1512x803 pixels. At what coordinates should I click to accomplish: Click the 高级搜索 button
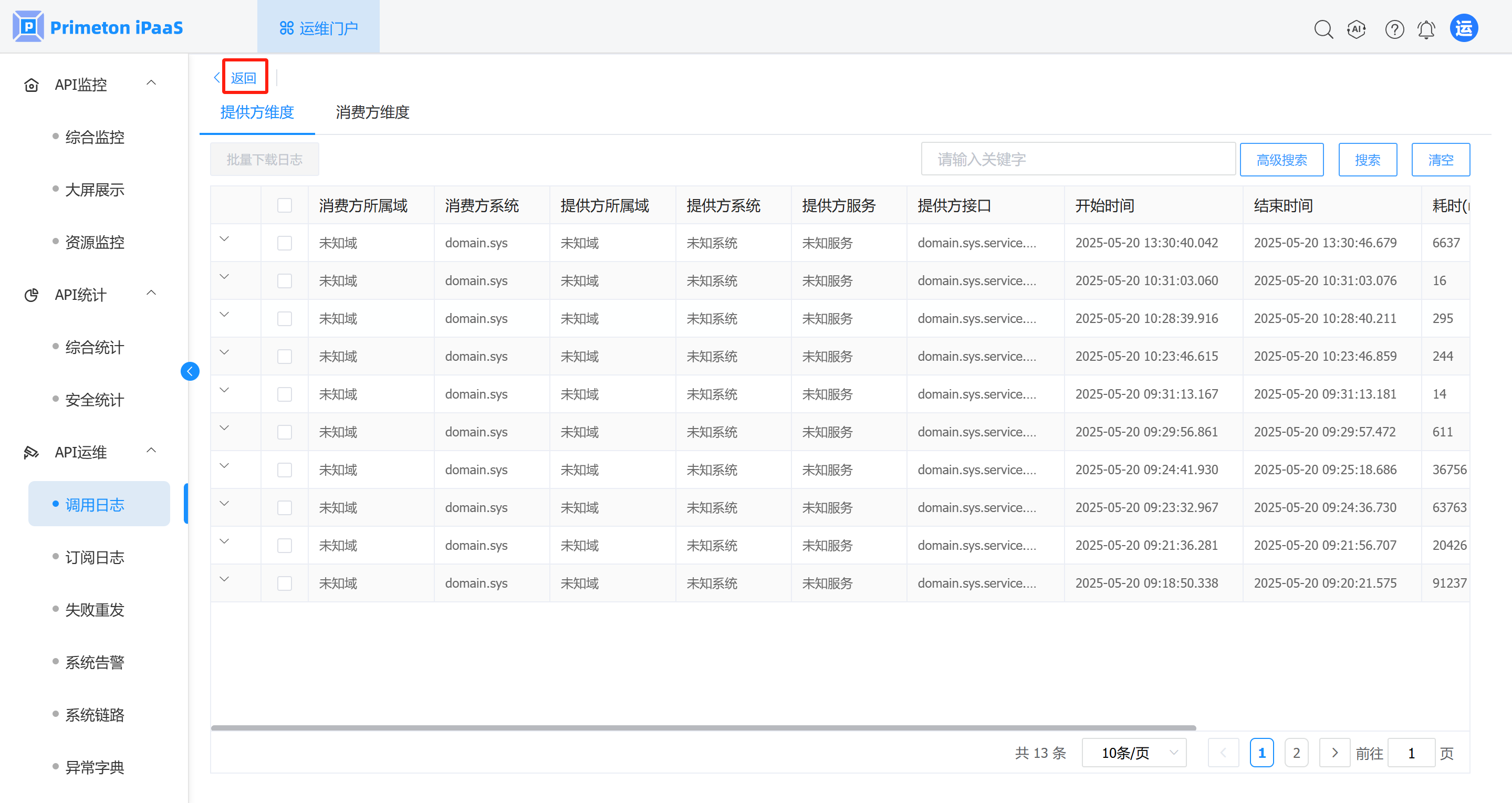(1281, 160)
